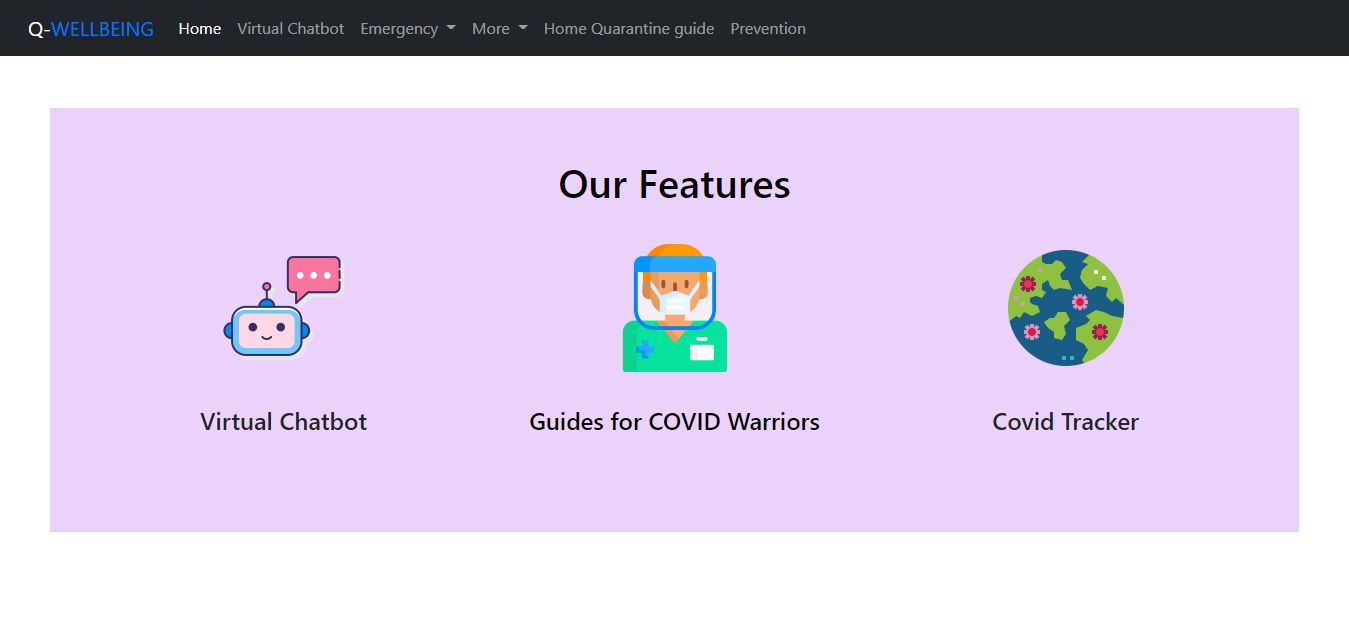
Task: Open the Home Quarantine guide link
Action: tap(628, 29)
